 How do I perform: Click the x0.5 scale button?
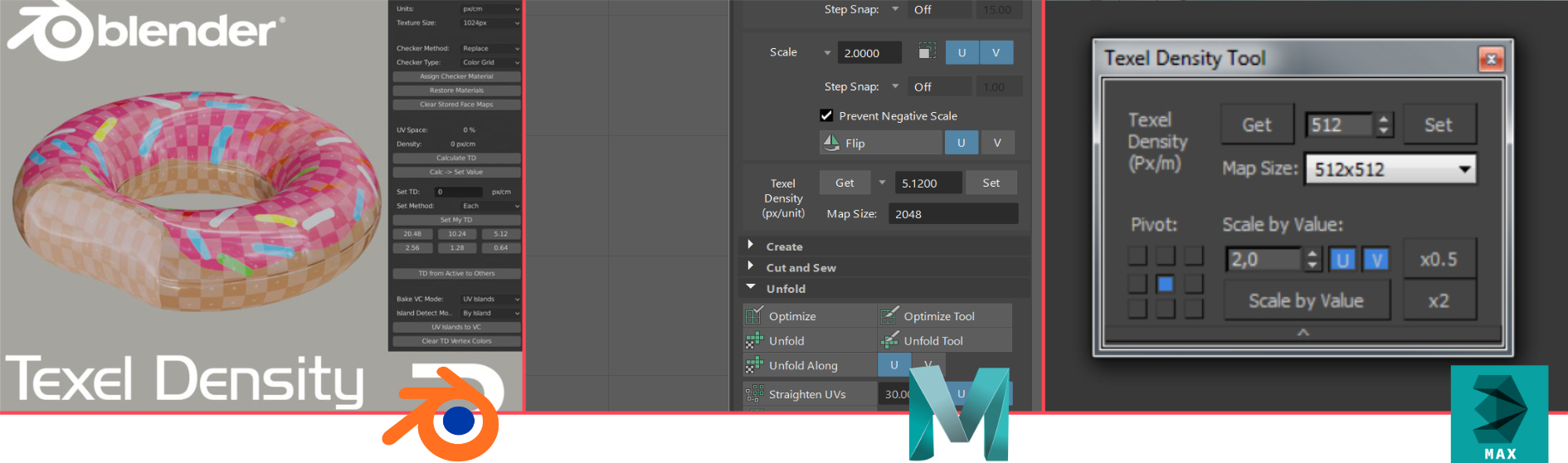pos(1439,260)
